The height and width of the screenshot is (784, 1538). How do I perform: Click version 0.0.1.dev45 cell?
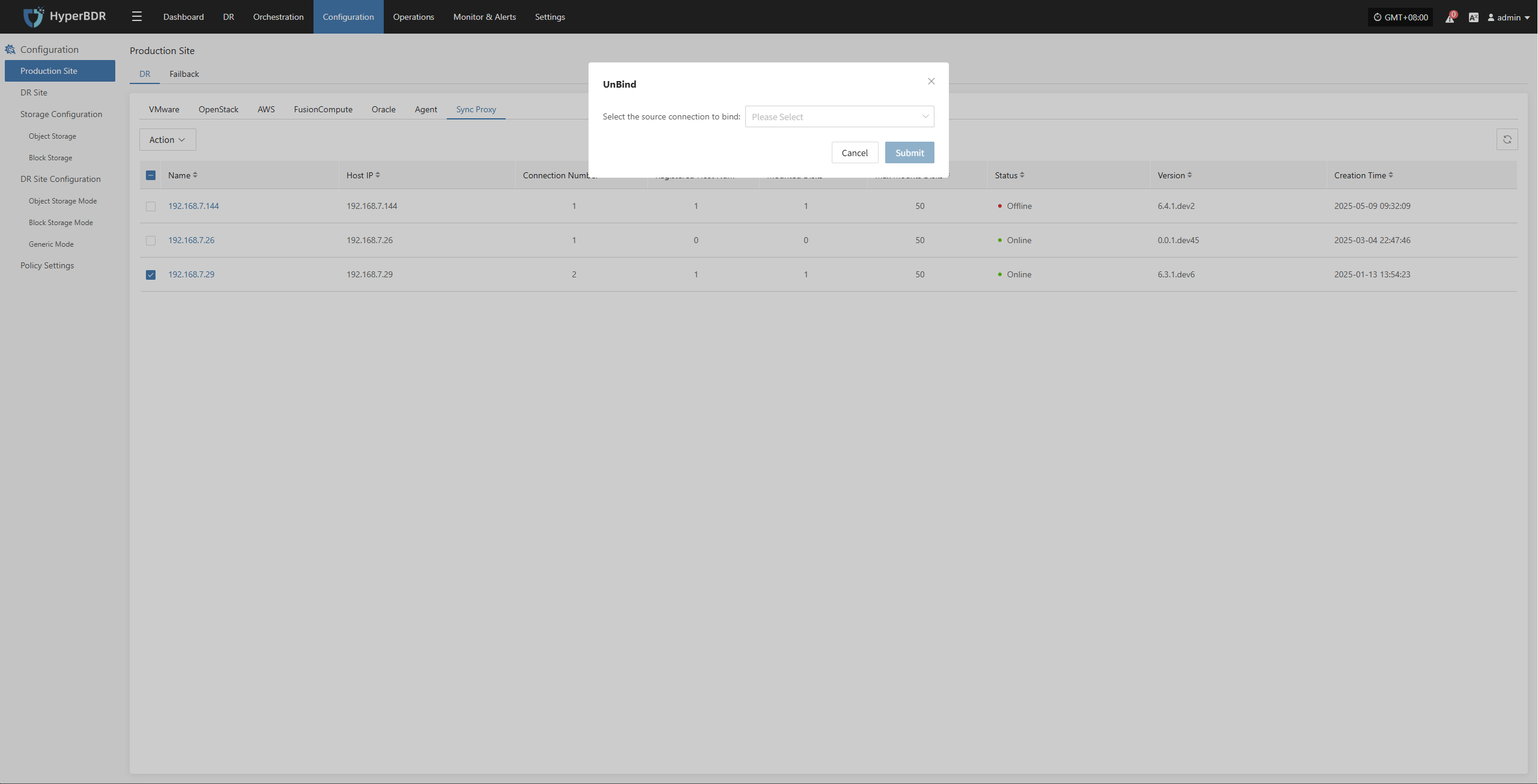[x=1178, y=240]
